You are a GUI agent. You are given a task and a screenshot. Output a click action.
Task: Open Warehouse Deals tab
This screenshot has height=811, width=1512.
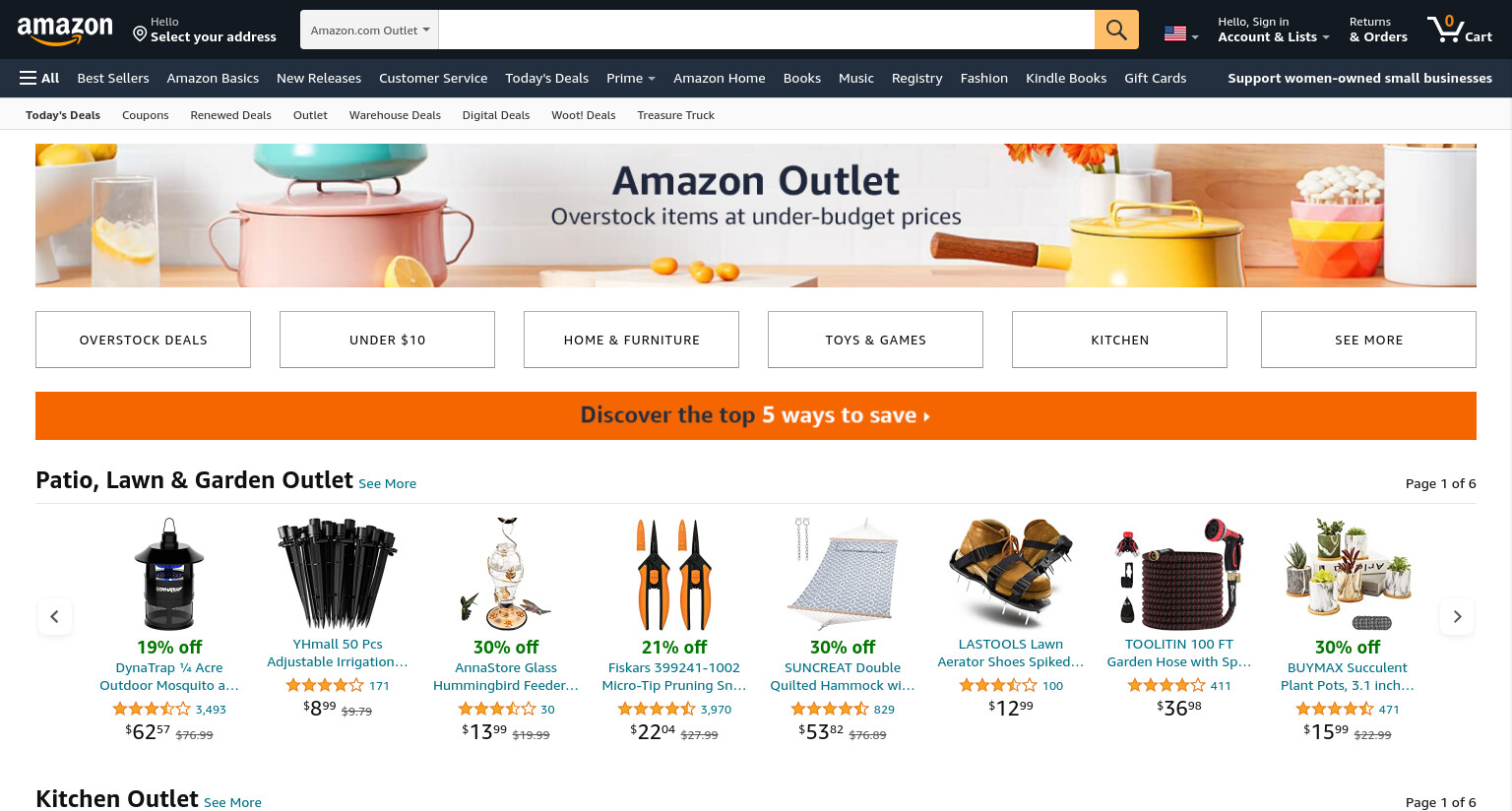pyautogui.click(x=395, y=115)
